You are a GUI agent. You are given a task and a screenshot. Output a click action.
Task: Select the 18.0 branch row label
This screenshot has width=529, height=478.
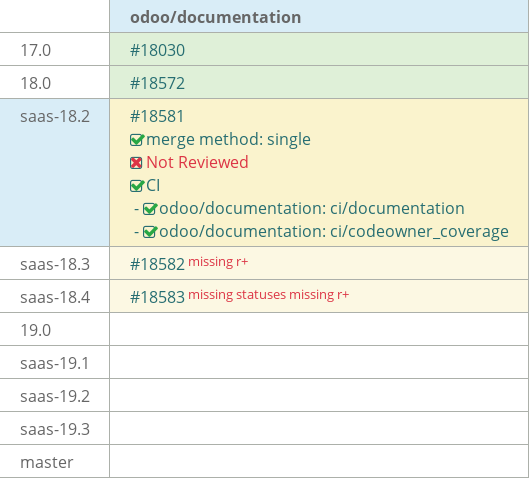tap(35, 83)
